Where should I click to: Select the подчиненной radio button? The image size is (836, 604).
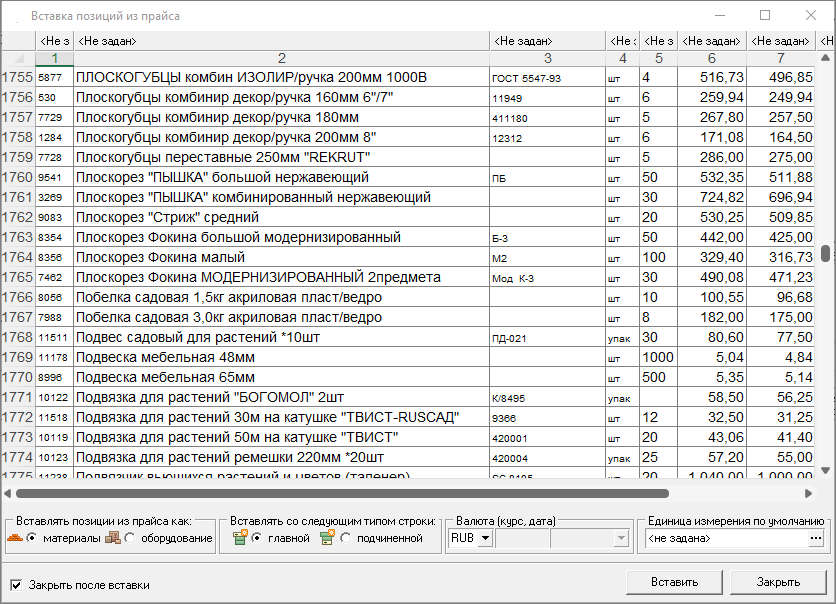[346, 539]
